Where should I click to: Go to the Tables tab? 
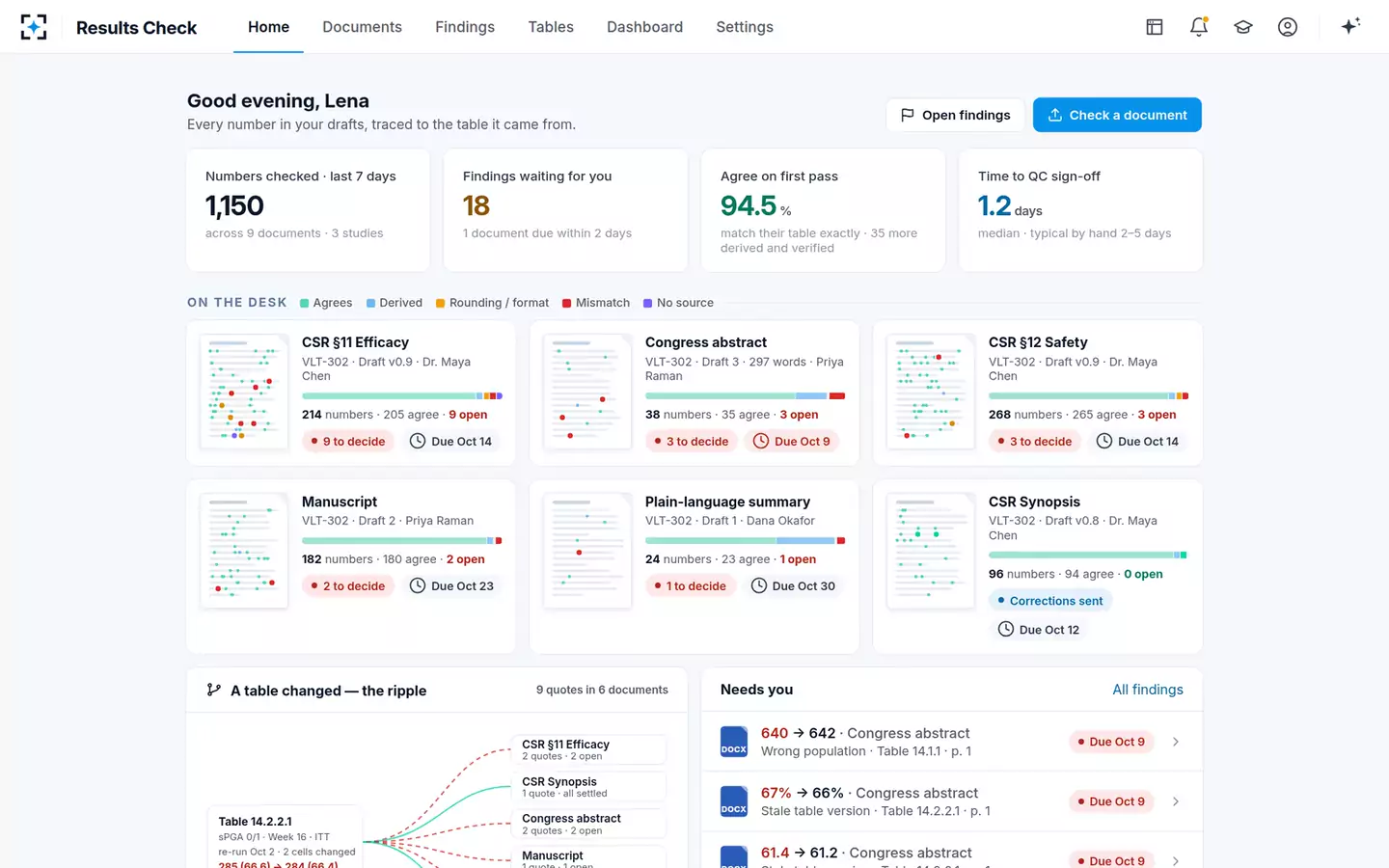[551, 27]
